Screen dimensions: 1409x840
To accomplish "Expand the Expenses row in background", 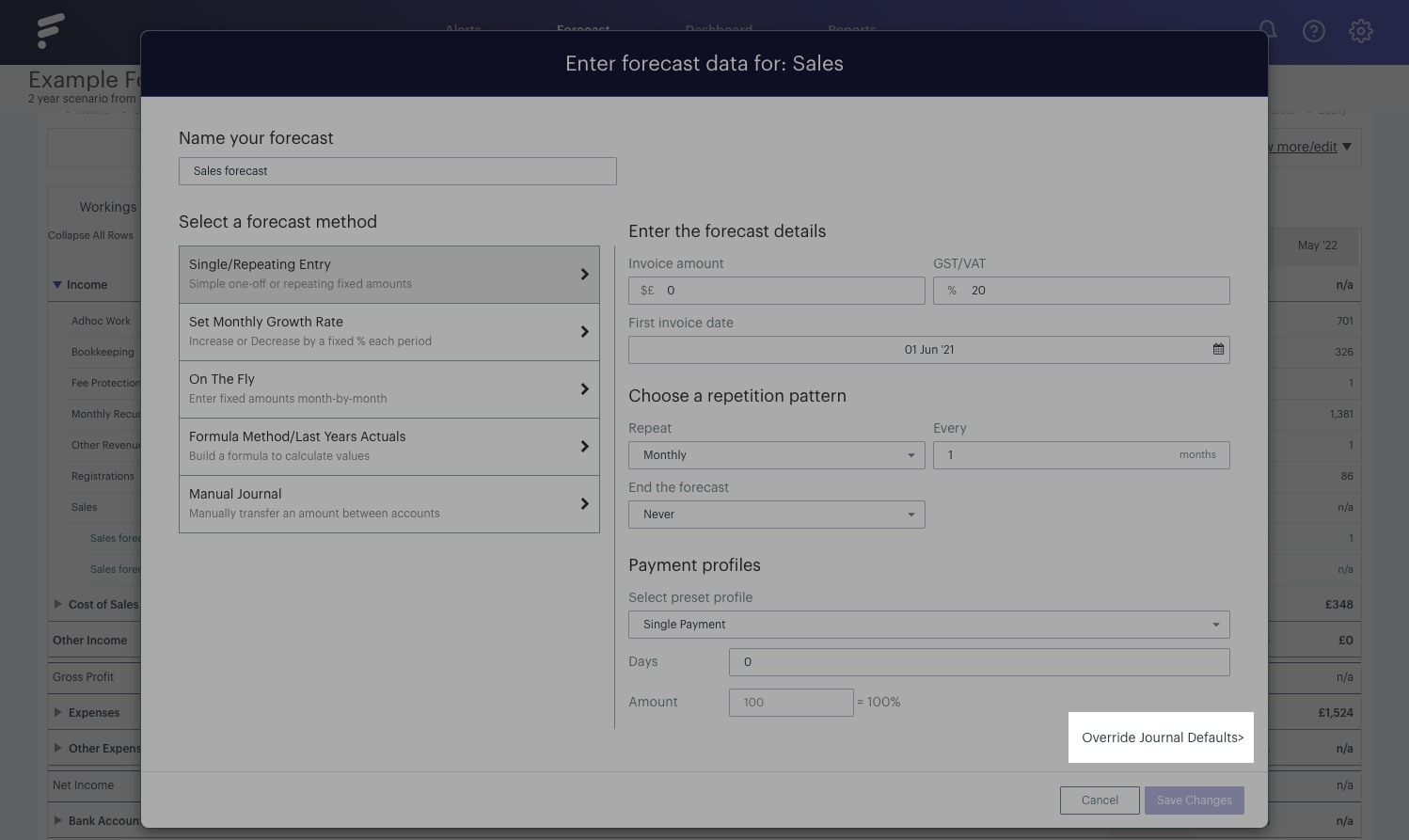I will [58, 712].
